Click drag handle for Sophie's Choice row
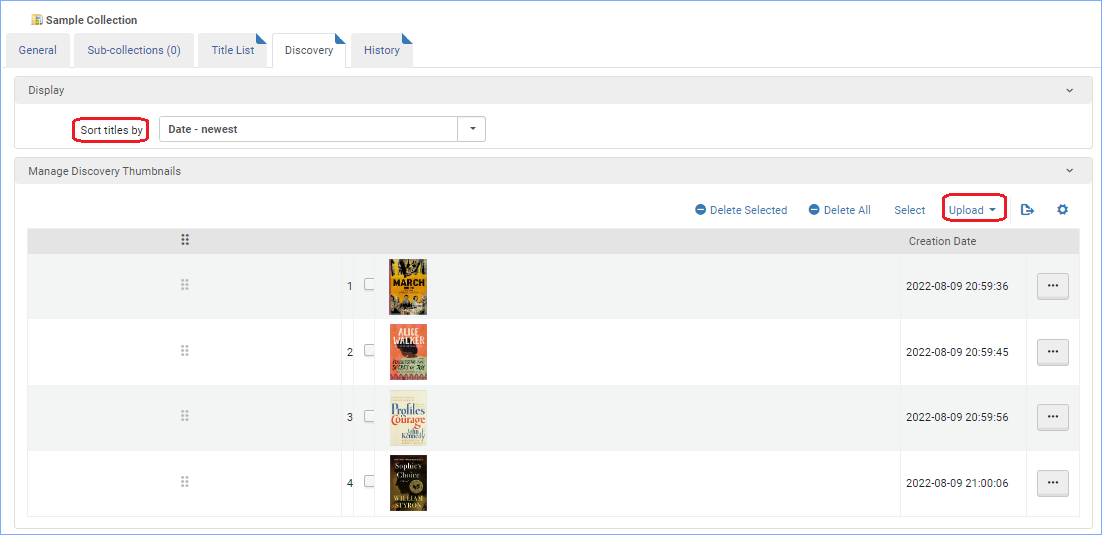 185,482
